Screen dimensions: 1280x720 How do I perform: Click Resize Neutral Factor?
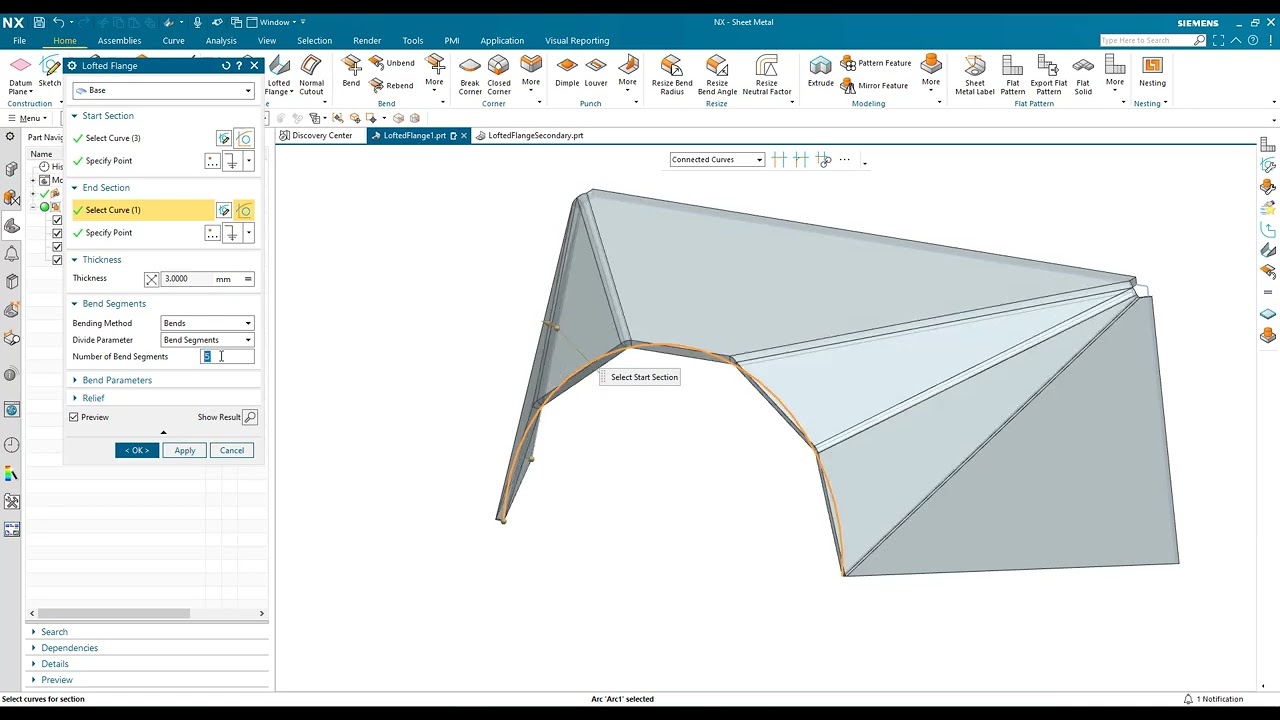(766, 75)
